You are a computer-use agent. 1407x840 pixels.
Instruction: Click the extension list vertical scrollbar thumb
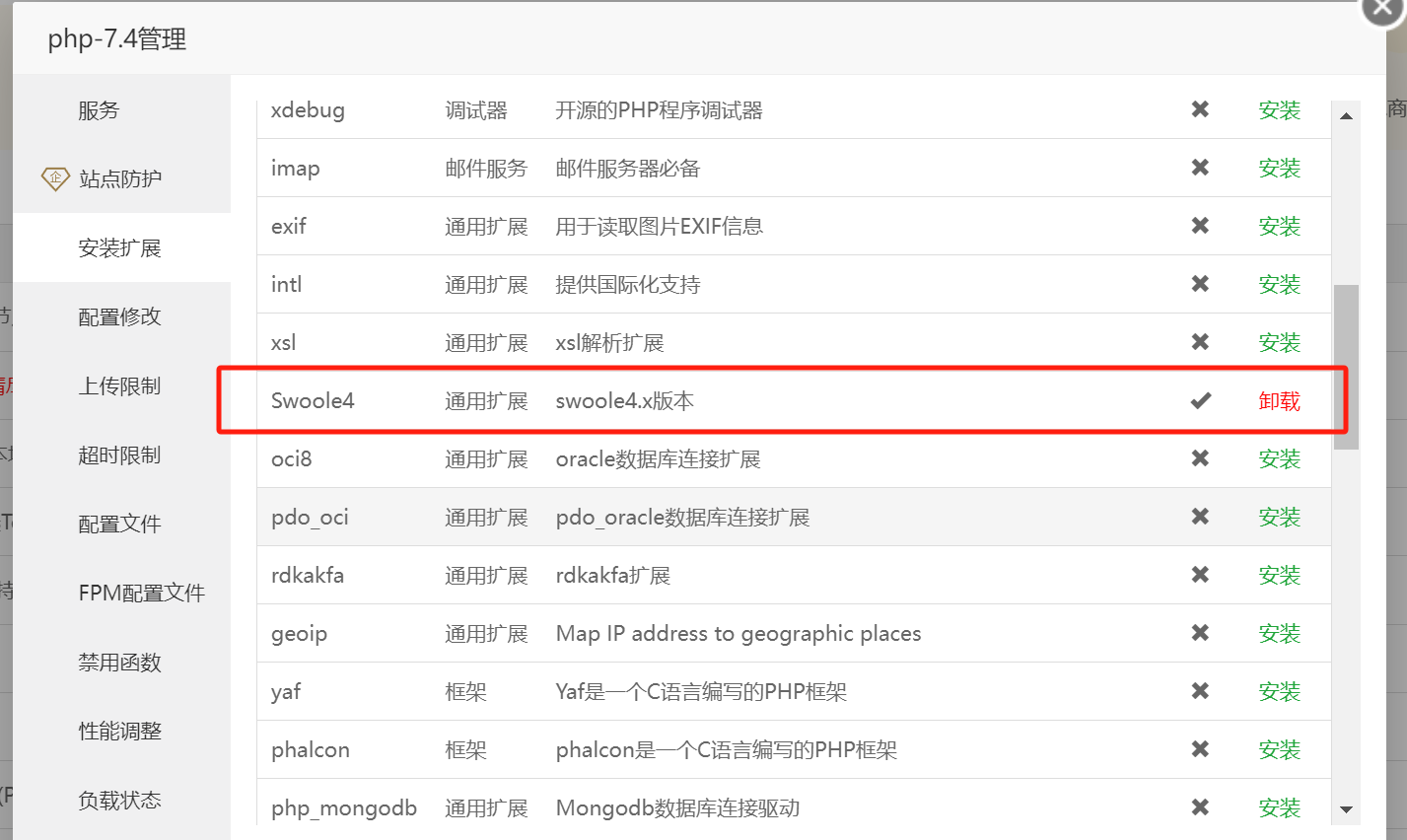click(x=1346, y=367)
